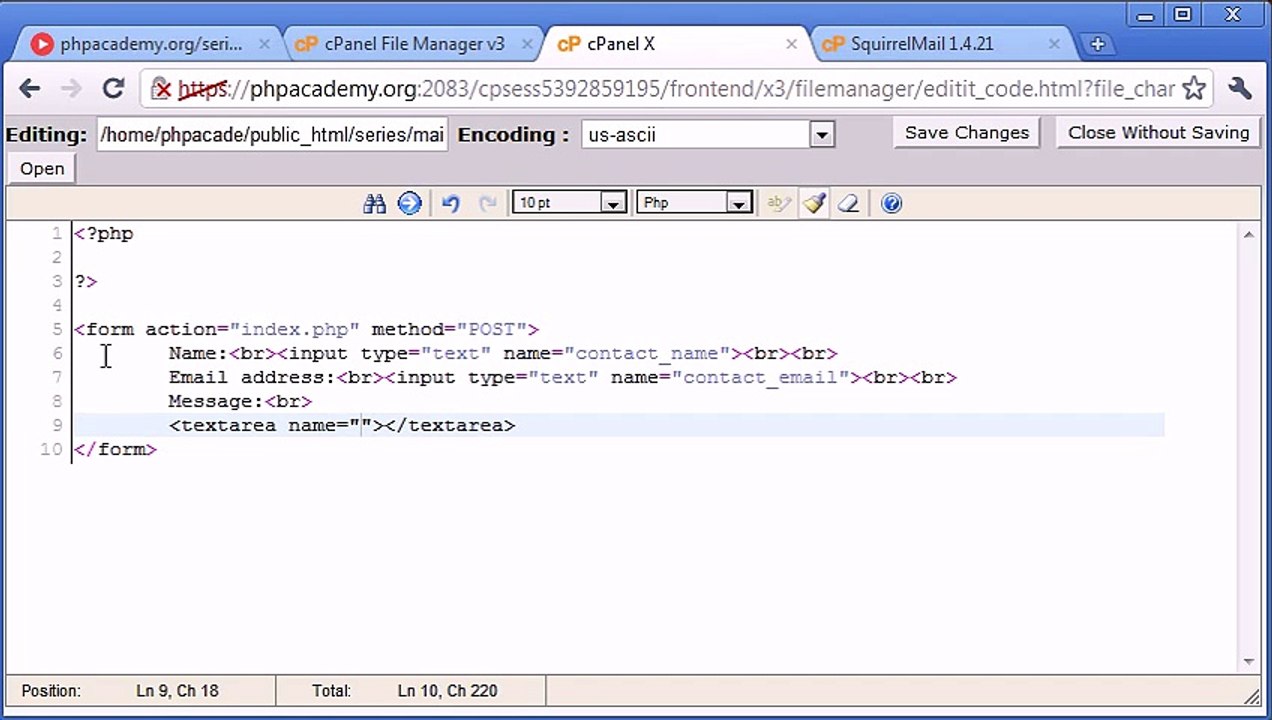Click the blue go-to-line arrow icon
Image resolution: width=1272 pixels, height=720 pixels.
click(409, 203)
